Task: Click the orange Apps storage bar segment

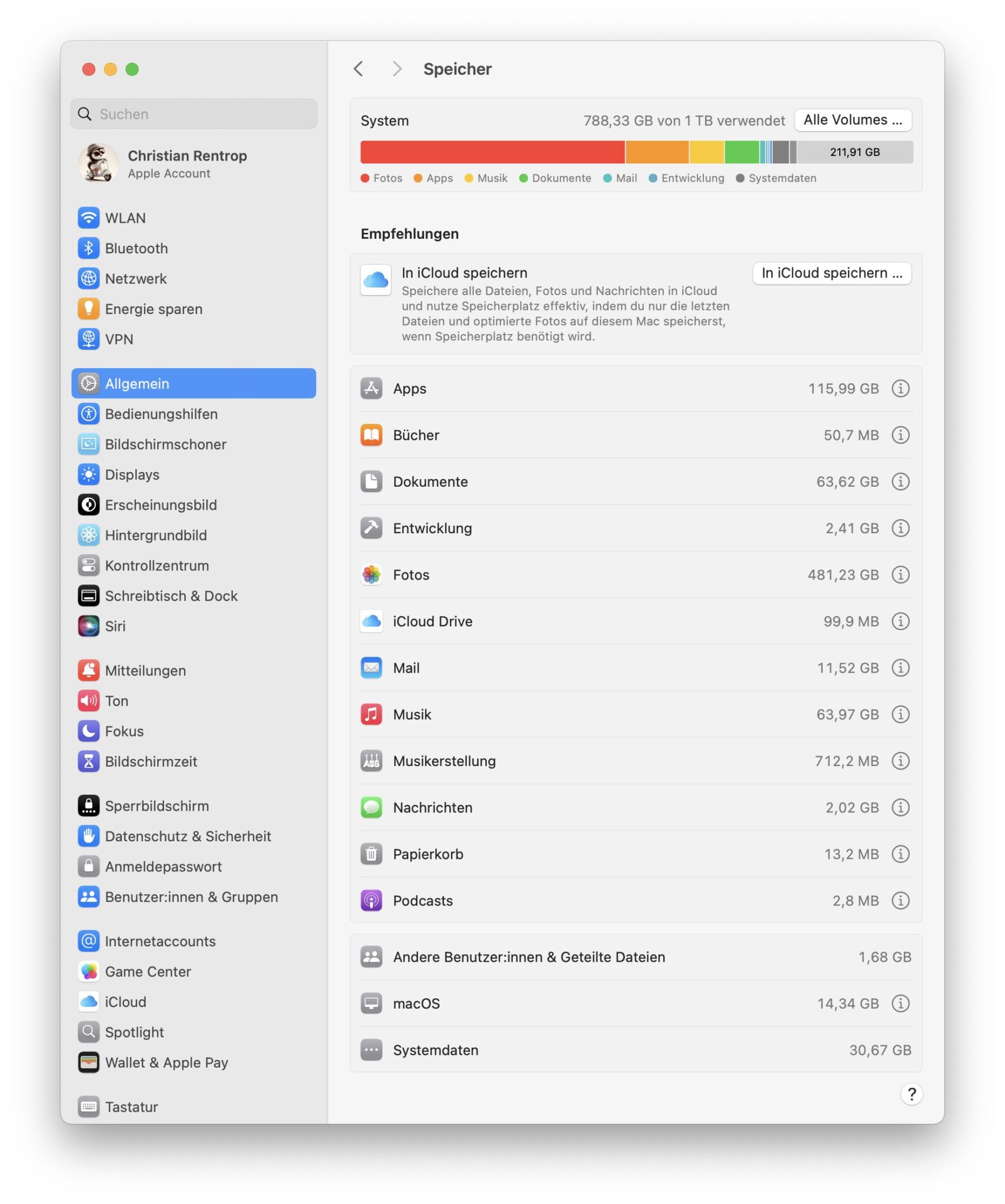Action: (657, 152)
